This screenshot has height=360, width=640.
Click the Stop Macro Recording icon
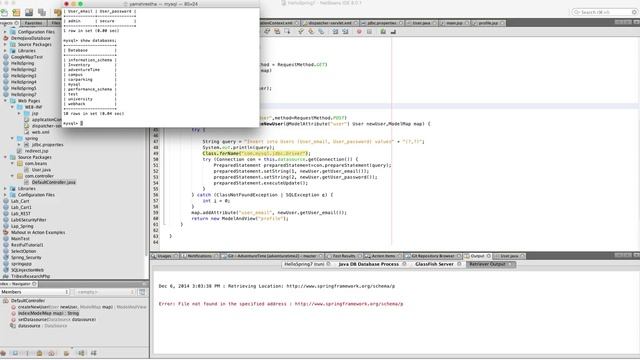pos(369,31)
